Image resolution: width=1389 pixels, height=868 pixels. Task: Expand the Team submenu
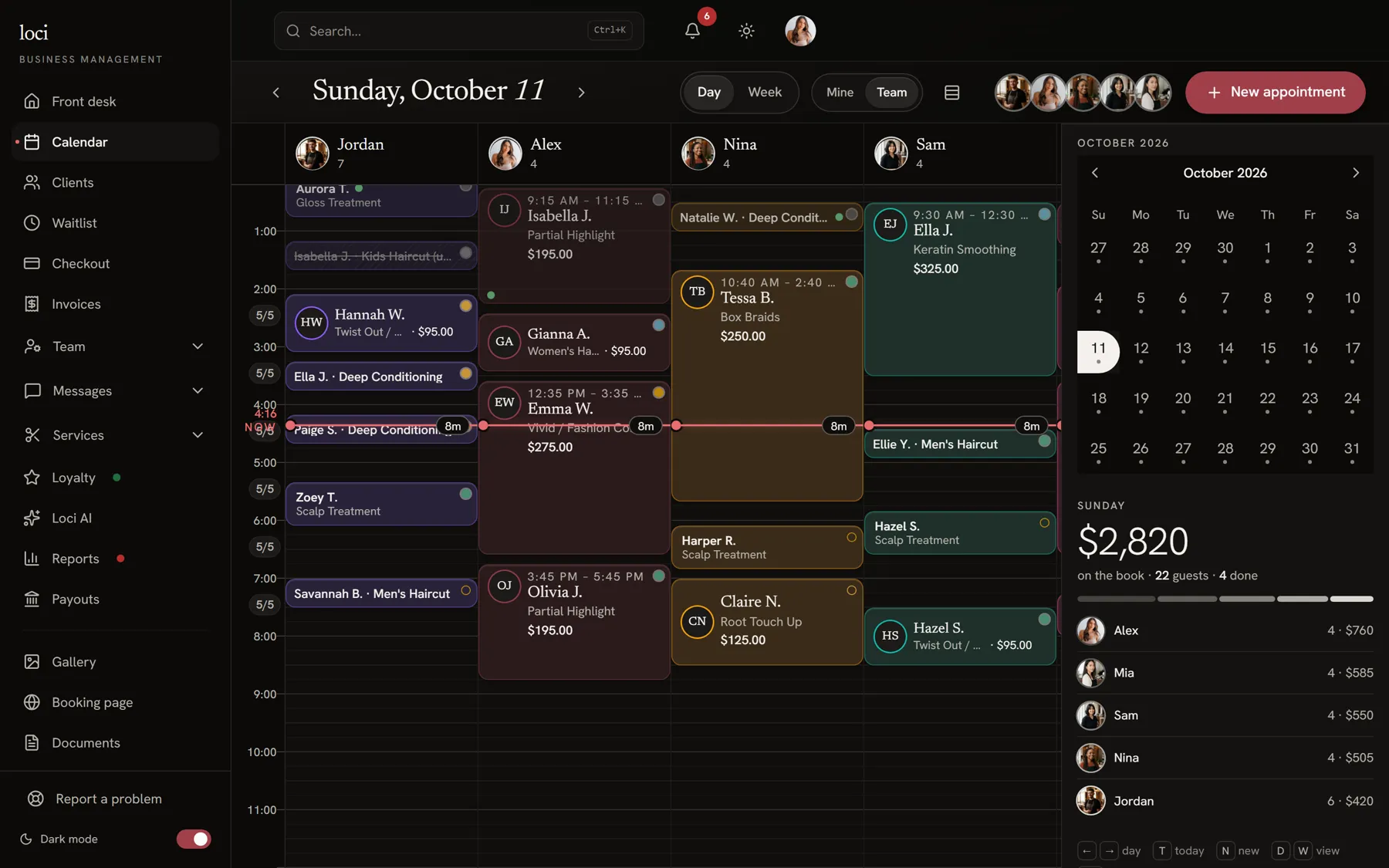[x=115, y=347]
